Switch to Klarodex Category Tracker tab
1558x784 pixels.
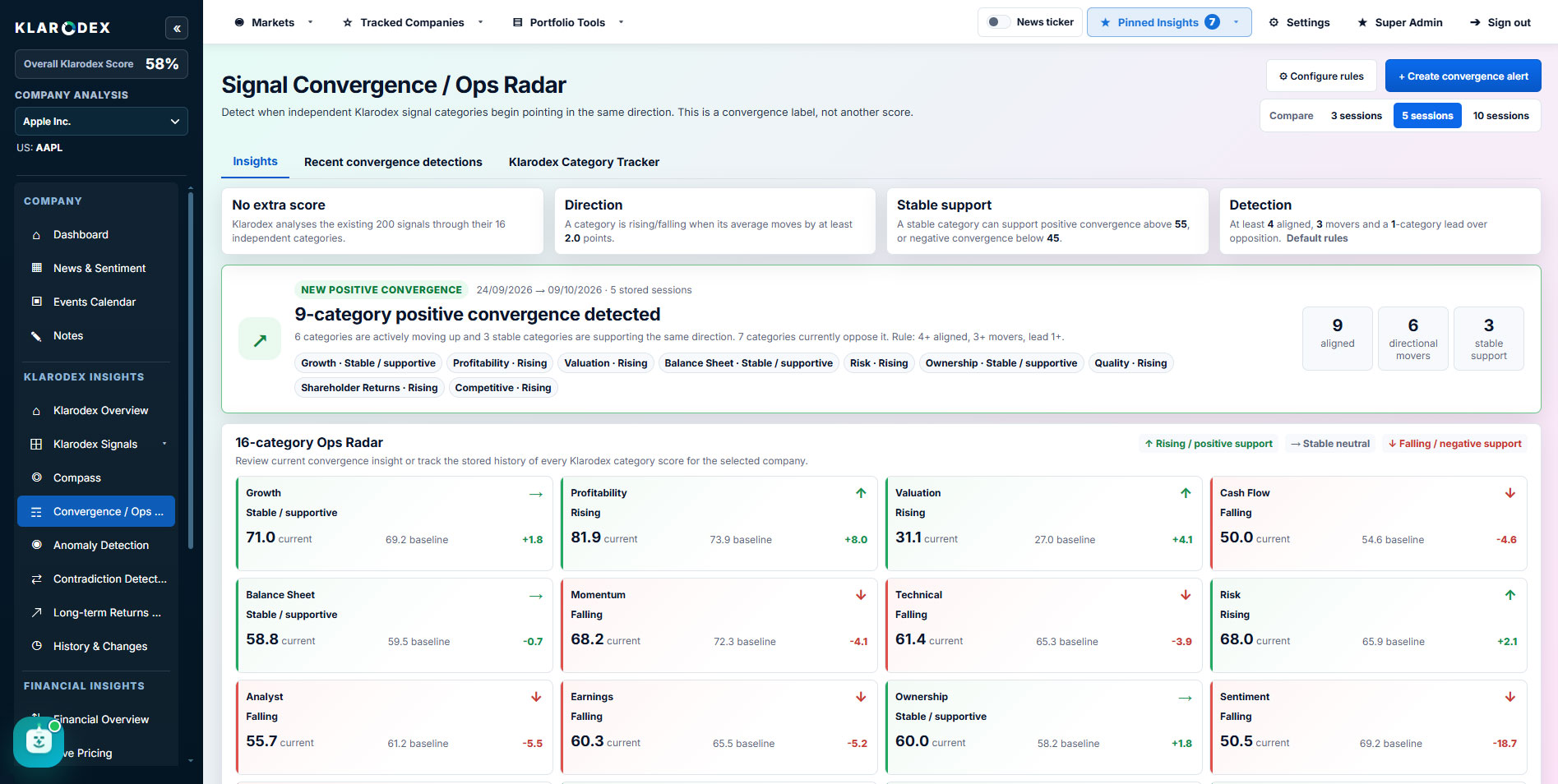pos(584,162)
